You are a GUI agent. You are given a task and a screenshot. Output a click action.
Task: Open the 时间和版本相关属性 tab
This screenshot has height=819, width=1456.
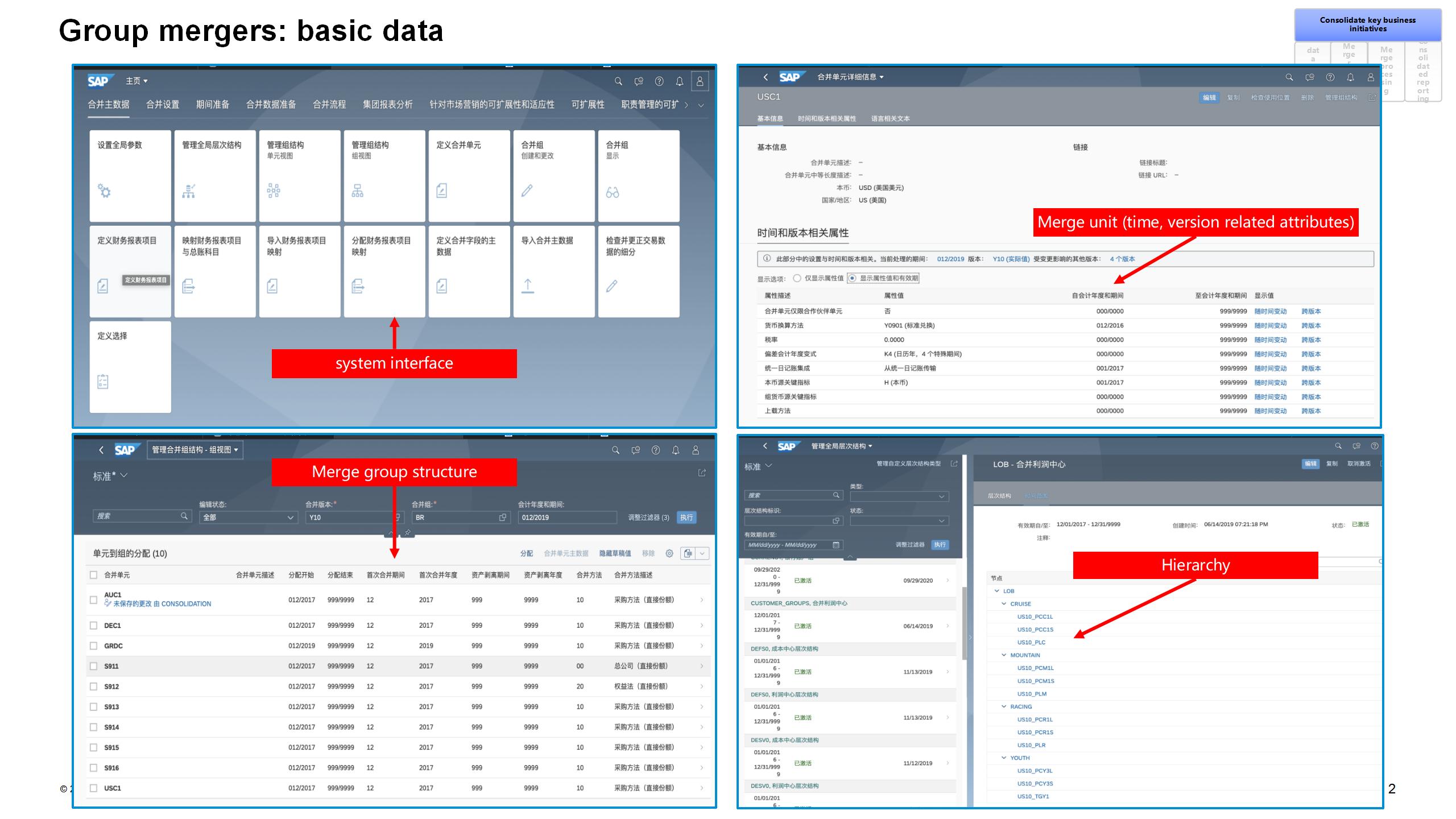826,119
